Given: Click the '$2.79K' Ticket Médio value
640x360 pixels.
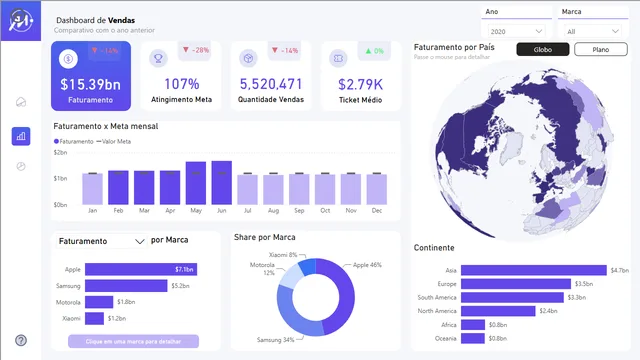Looking at the screenshot, I should click(361, 84).
